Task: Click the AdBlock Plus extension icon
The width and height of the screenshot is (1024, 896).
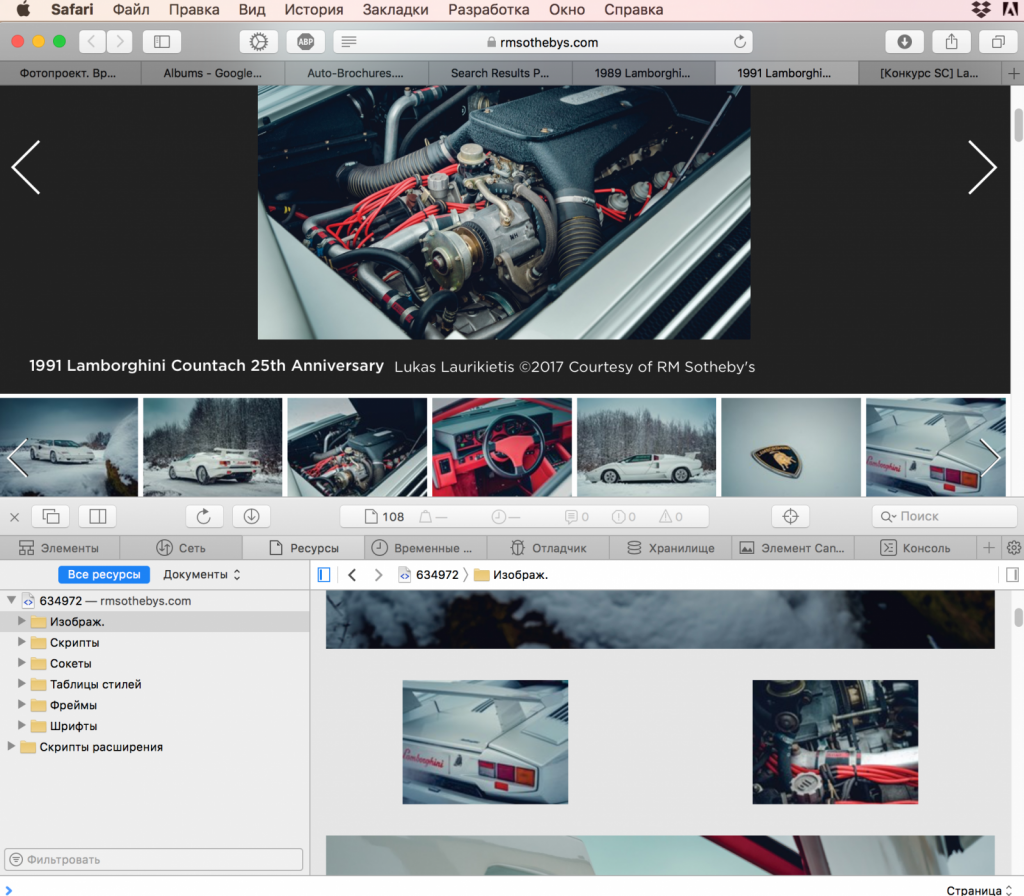Action: click(305, 42)
